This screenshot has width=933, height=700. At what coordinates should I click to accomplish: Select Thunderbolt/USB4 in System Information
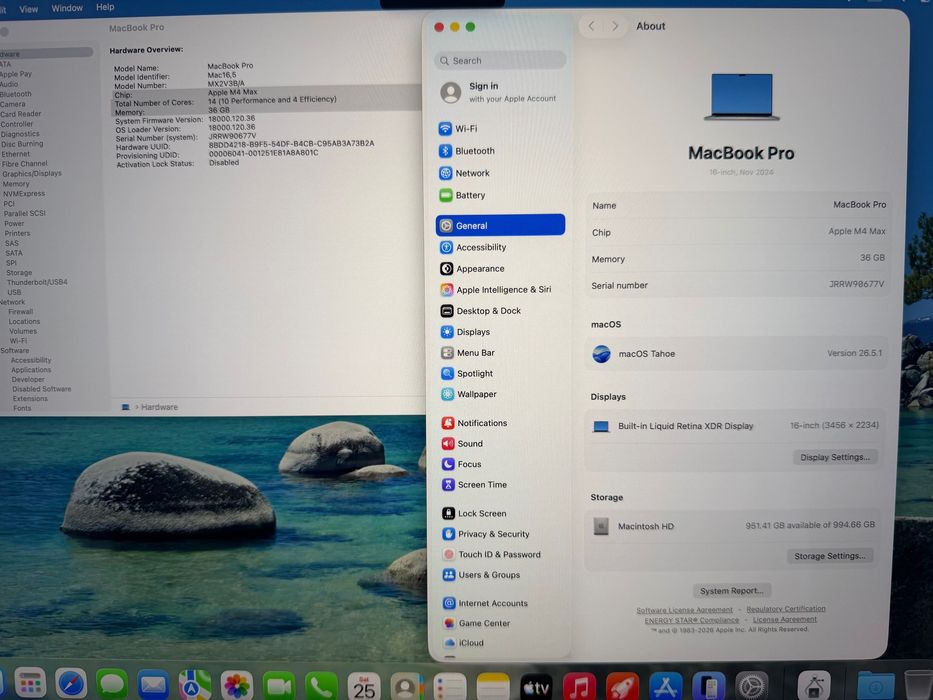click(x=37, y=282)
